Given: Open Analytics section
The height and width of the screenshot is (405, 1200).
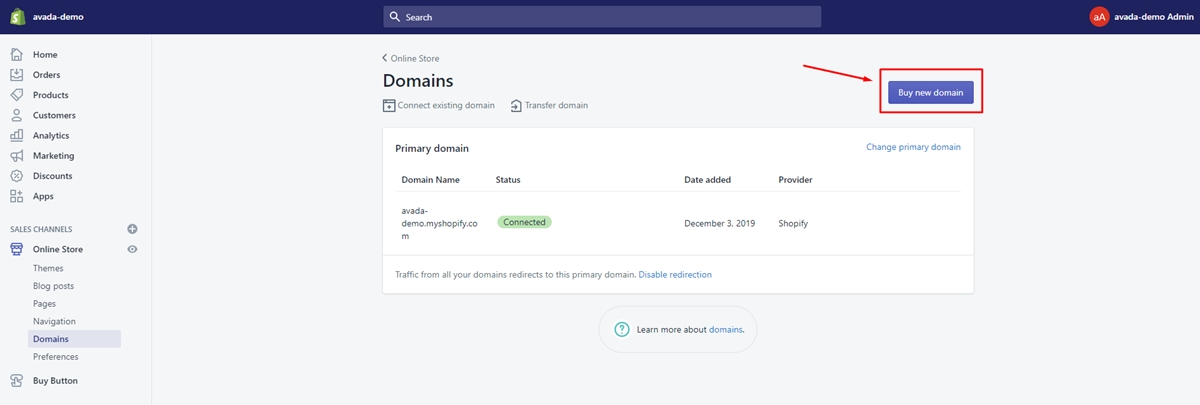Looking at the screenshot, I should [x=51, y=135].
